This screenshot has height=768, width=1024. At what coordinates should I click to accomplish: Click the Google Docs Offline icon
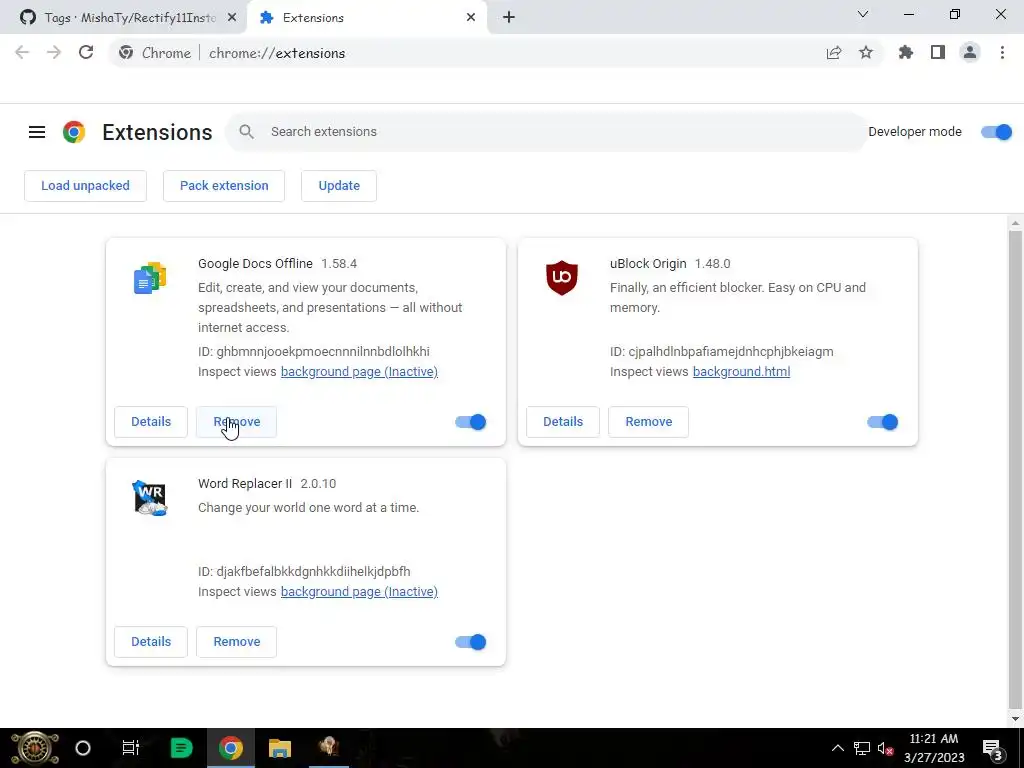coord(150,278)
